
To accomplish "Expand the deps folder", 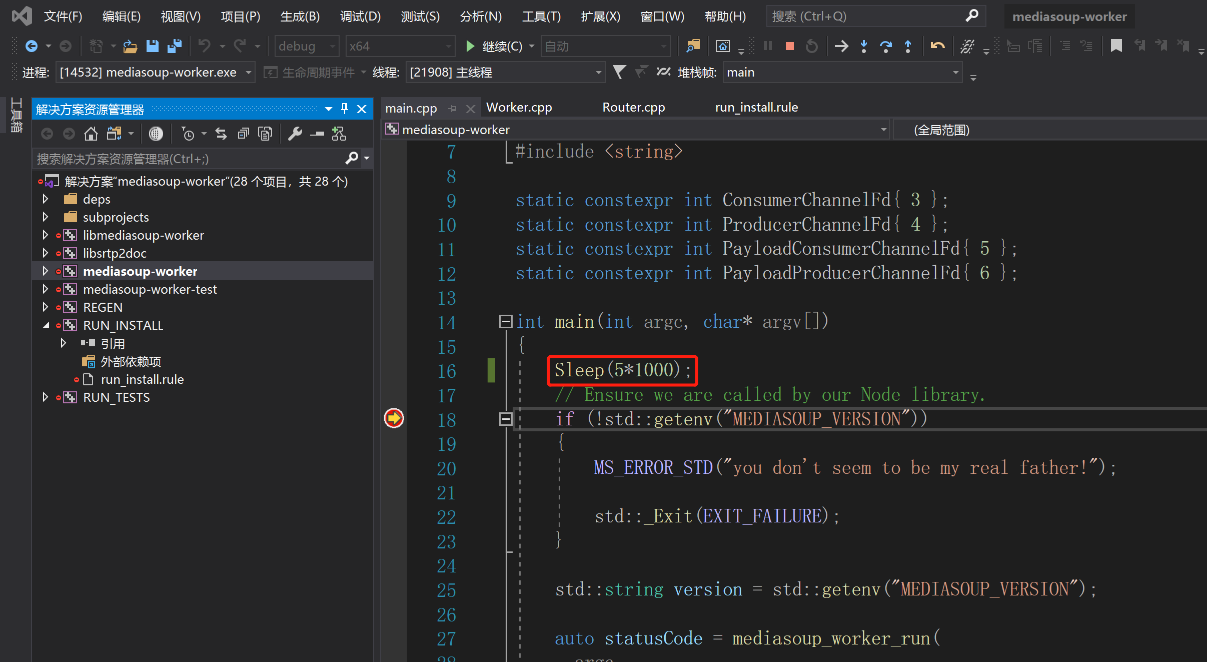I will coord(45,199).
